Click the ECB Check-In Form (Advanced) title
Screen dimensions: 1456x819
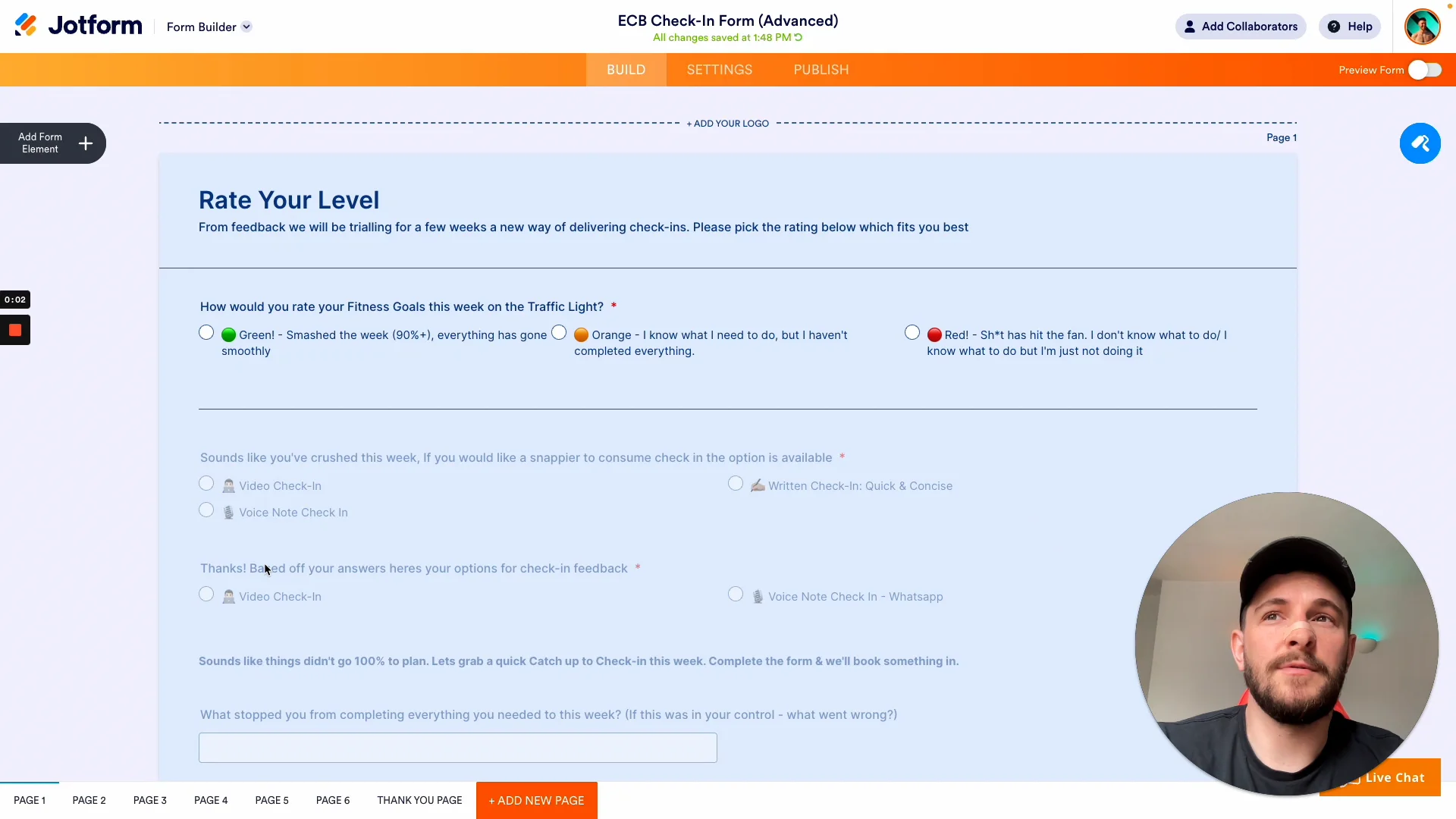click(x=728, y=20)
